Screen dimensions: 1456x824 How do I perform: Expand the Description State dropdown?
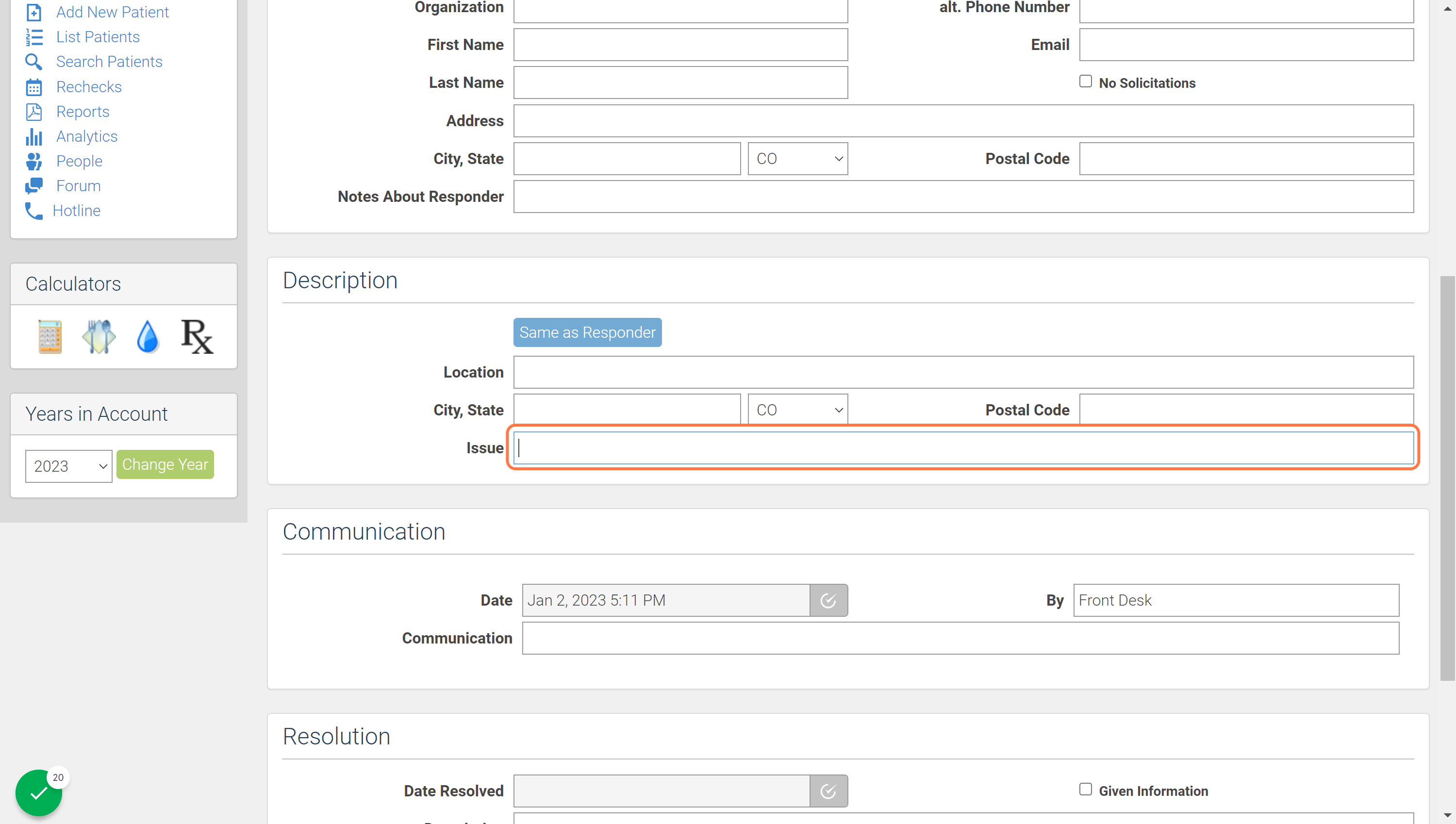point(798,410)
